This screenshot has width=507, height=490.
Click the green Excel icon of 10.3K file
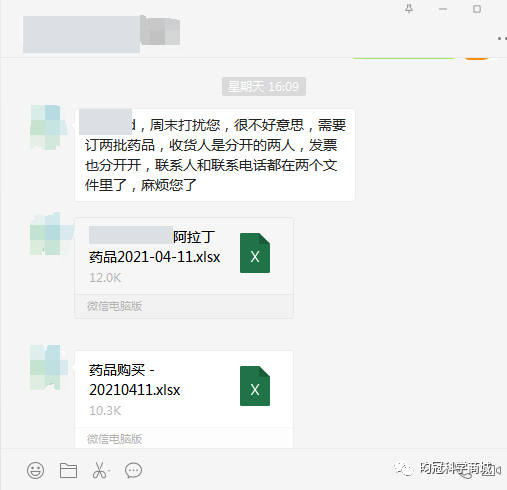pyautogui.click(x=255, y=386)
